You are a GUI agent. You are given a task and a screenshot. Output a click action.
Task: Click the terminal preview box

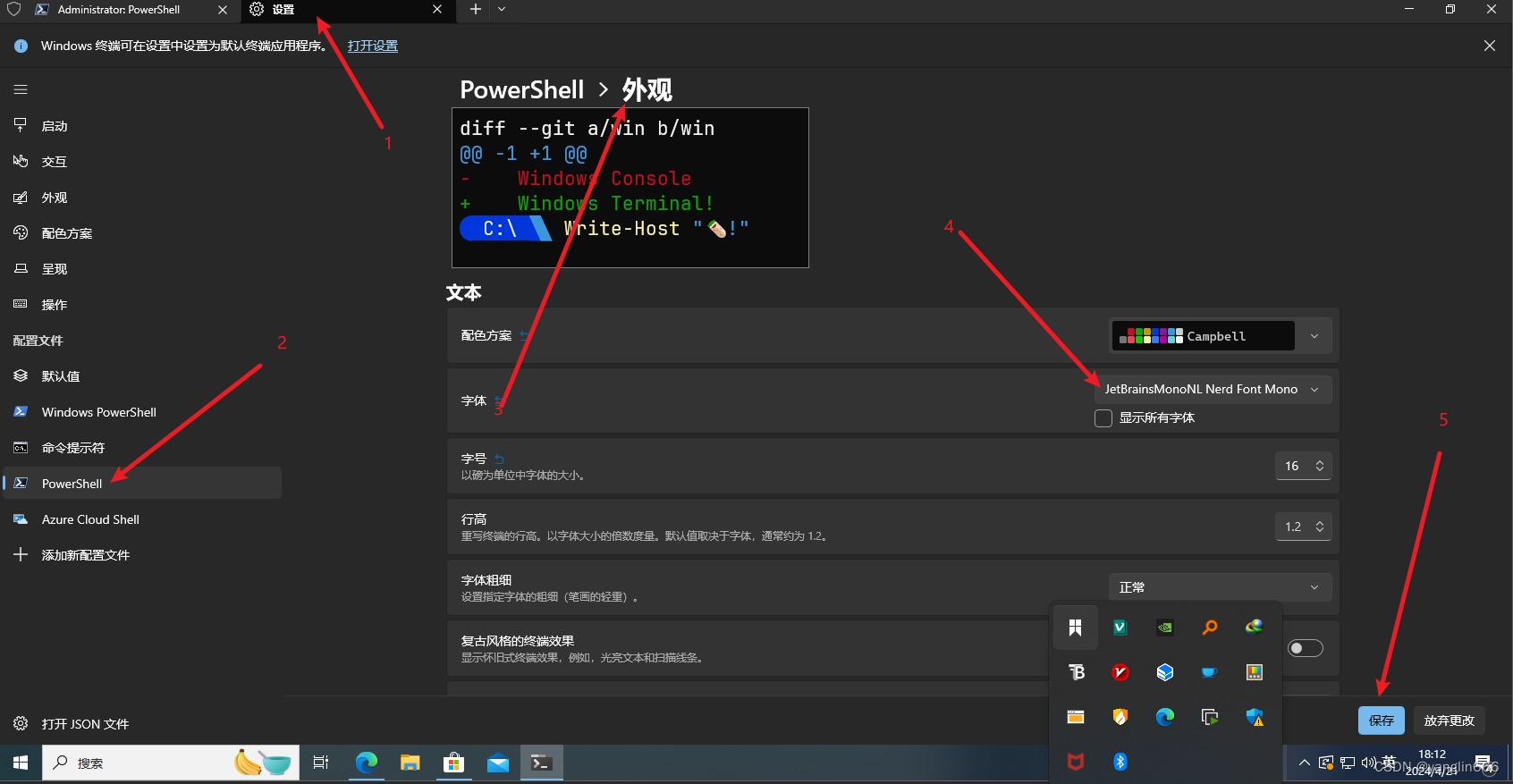pos(630,188)
